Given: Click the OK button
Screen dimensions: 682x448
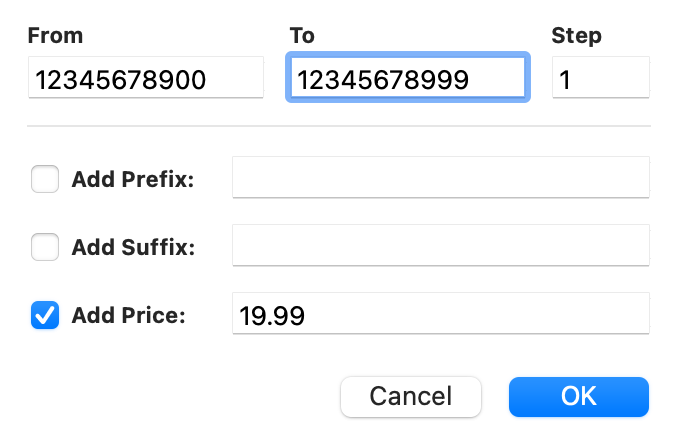Looking at the screenshot, I should coord(578,397).
